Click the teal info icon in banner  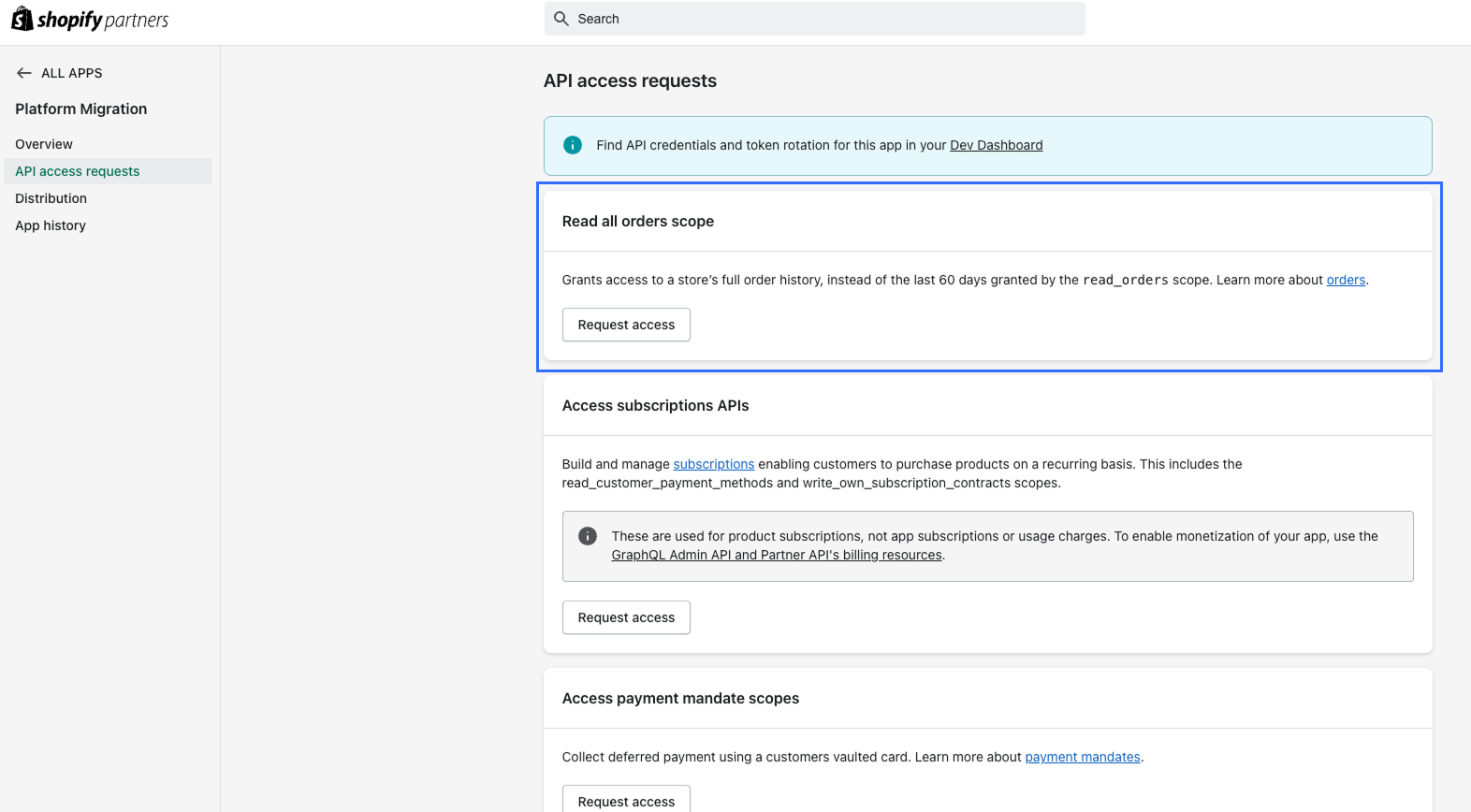pos(573,145)
